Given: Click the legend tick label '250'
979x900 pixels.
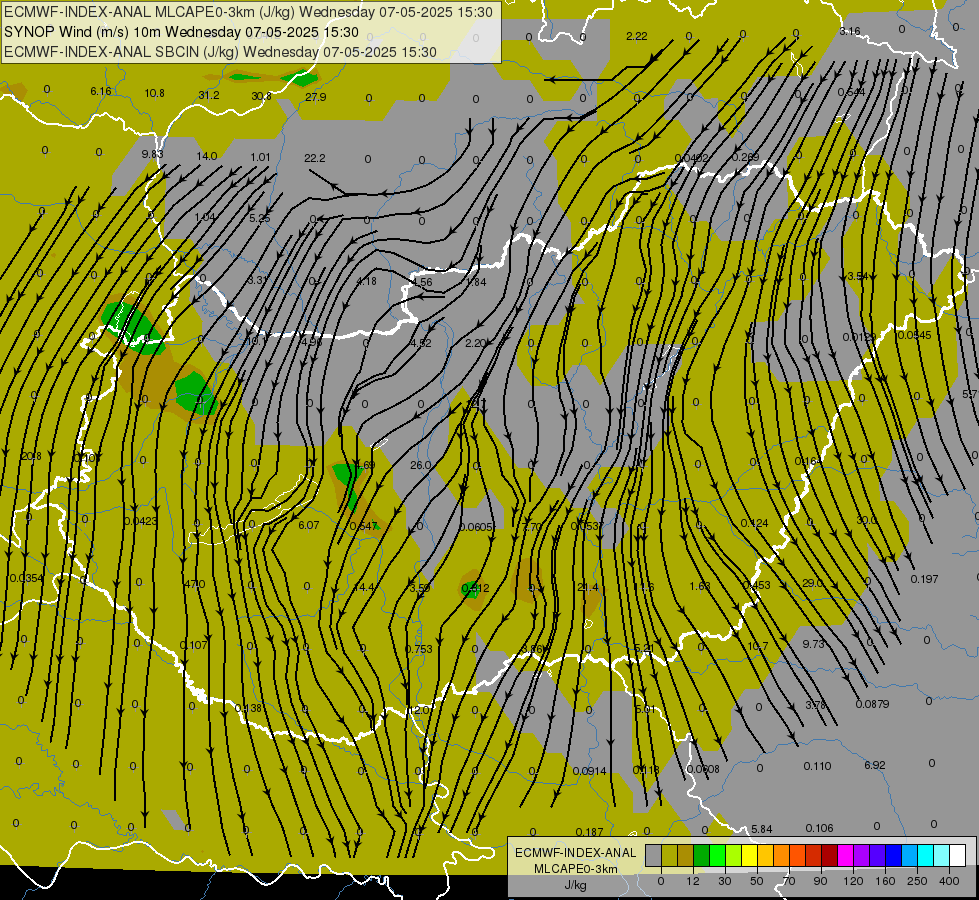Looking at the screenshot, I should (917, 881).
